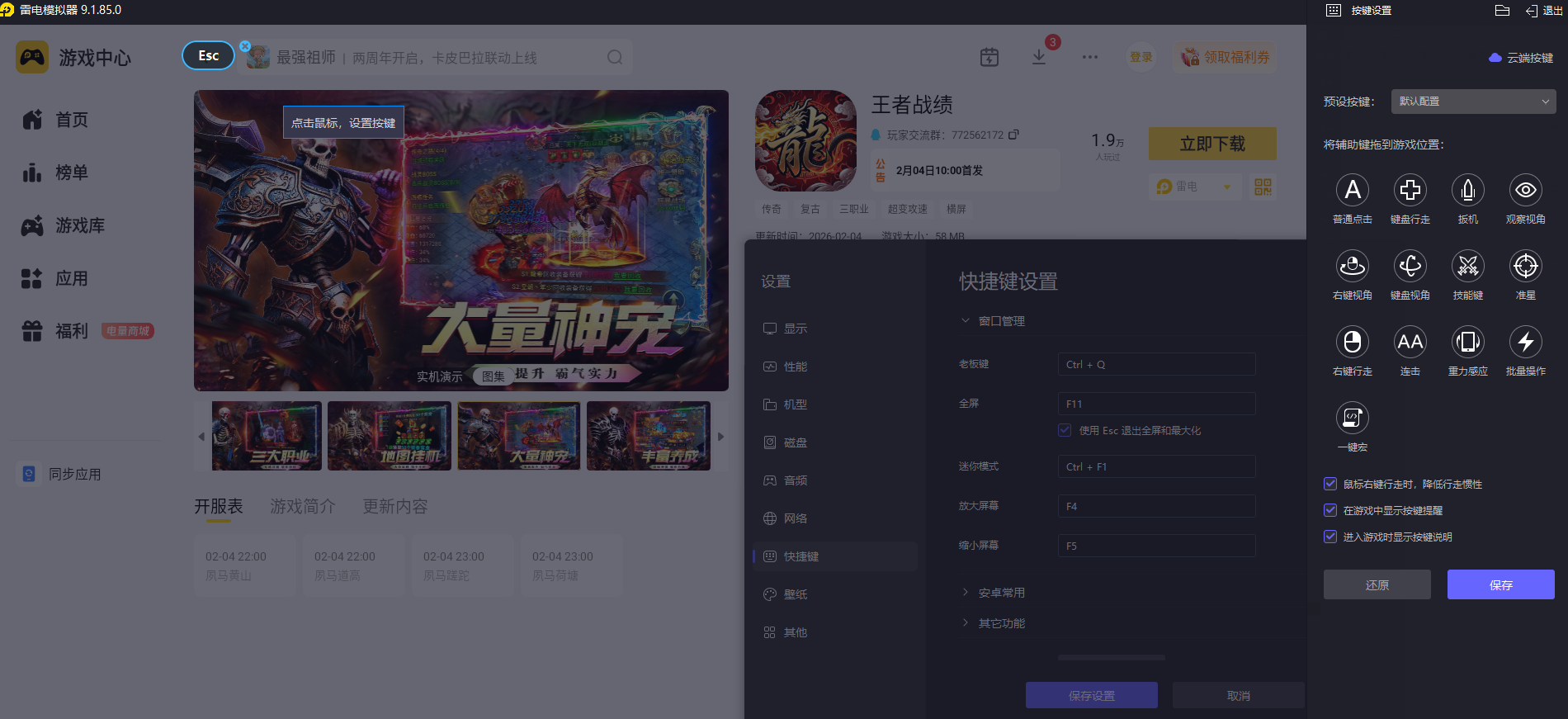
Task: Select the 右键行走 mouse icon
Action: (1352, 342)
